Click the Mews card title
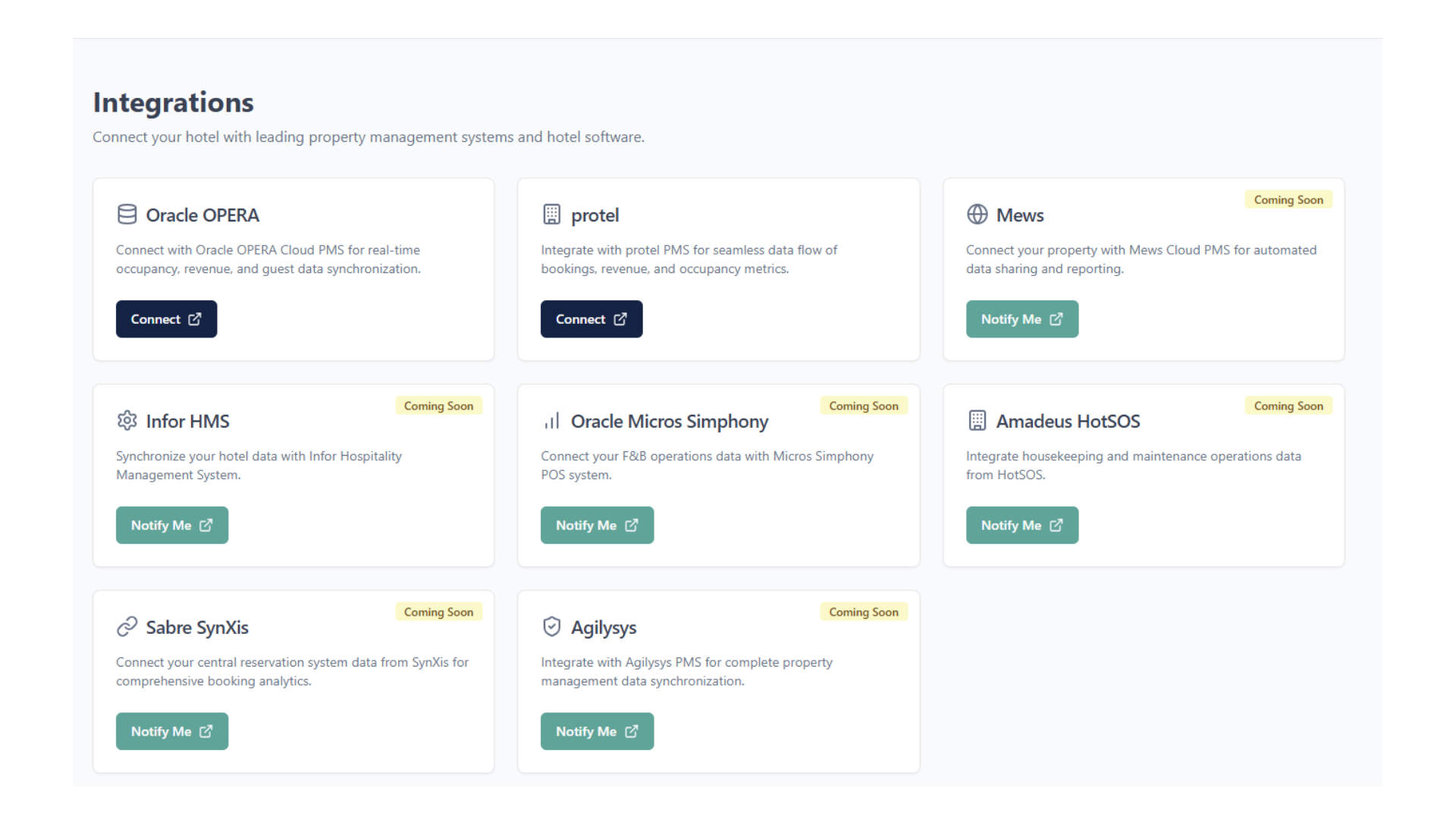Image resolution: width=1456 pixels, height=819 pixels. 1020,215
